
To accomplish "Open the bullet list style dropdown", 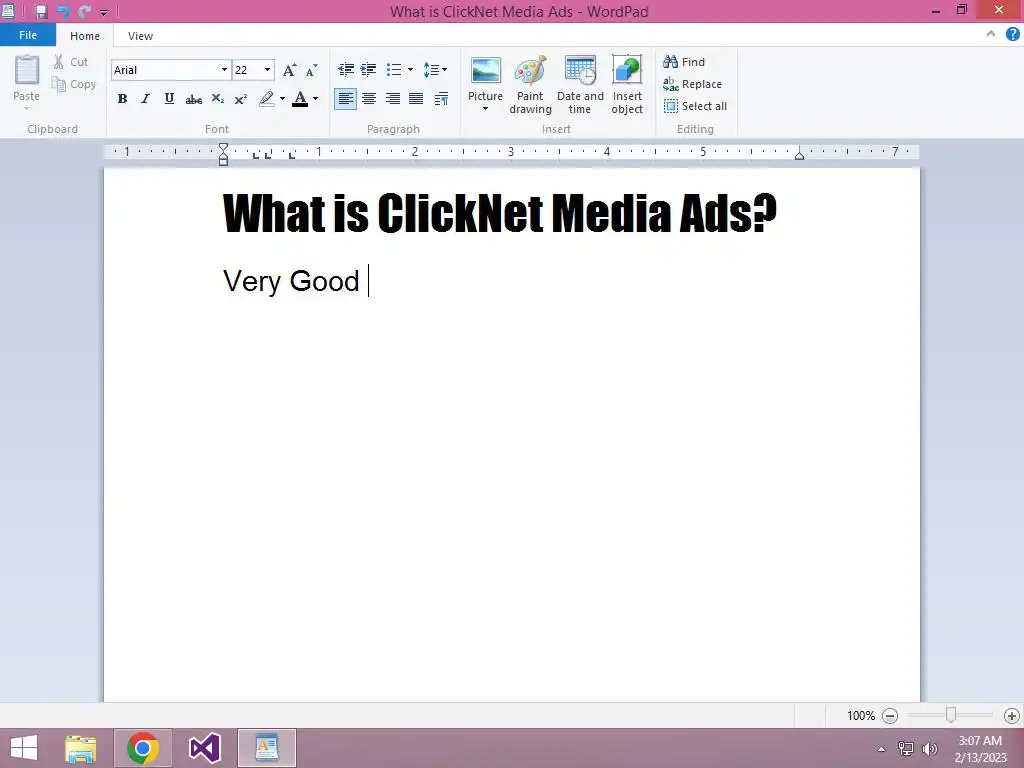I will tap(410, 69).
